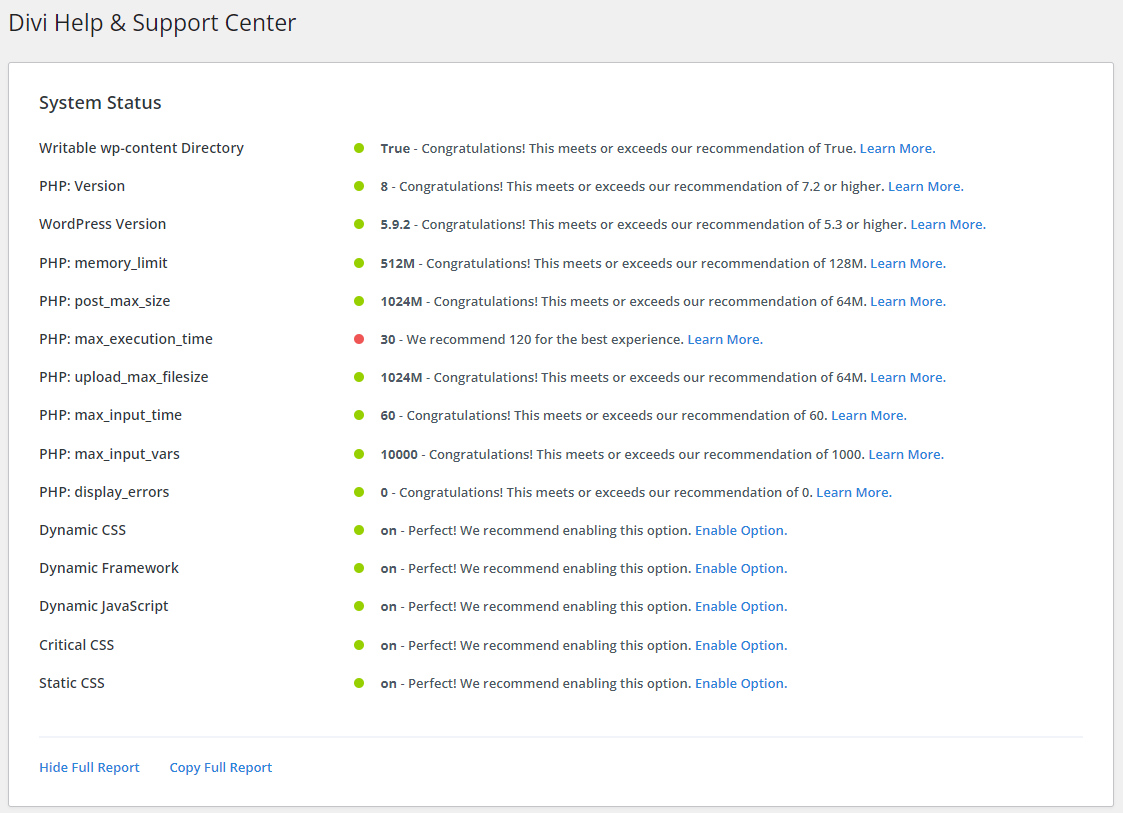Viewport: 1123px width, 813px height.
Task: Click Enable Option for Static CSS
Action: (741, 683)
